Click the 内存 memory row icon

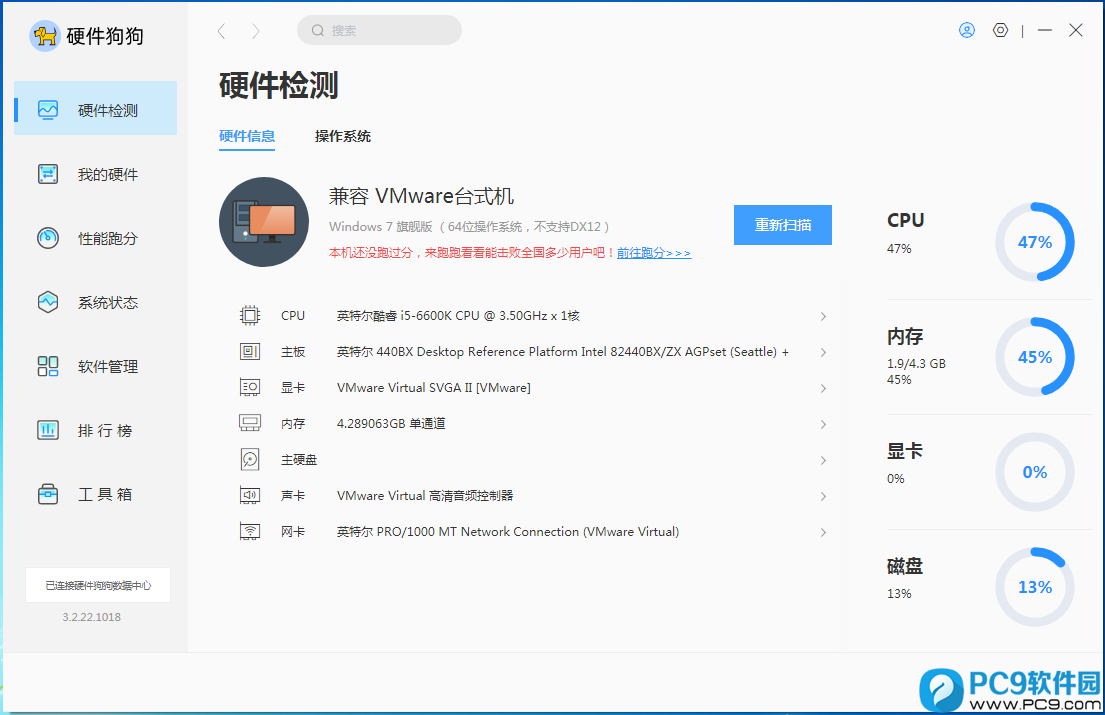tap(249, 423)
